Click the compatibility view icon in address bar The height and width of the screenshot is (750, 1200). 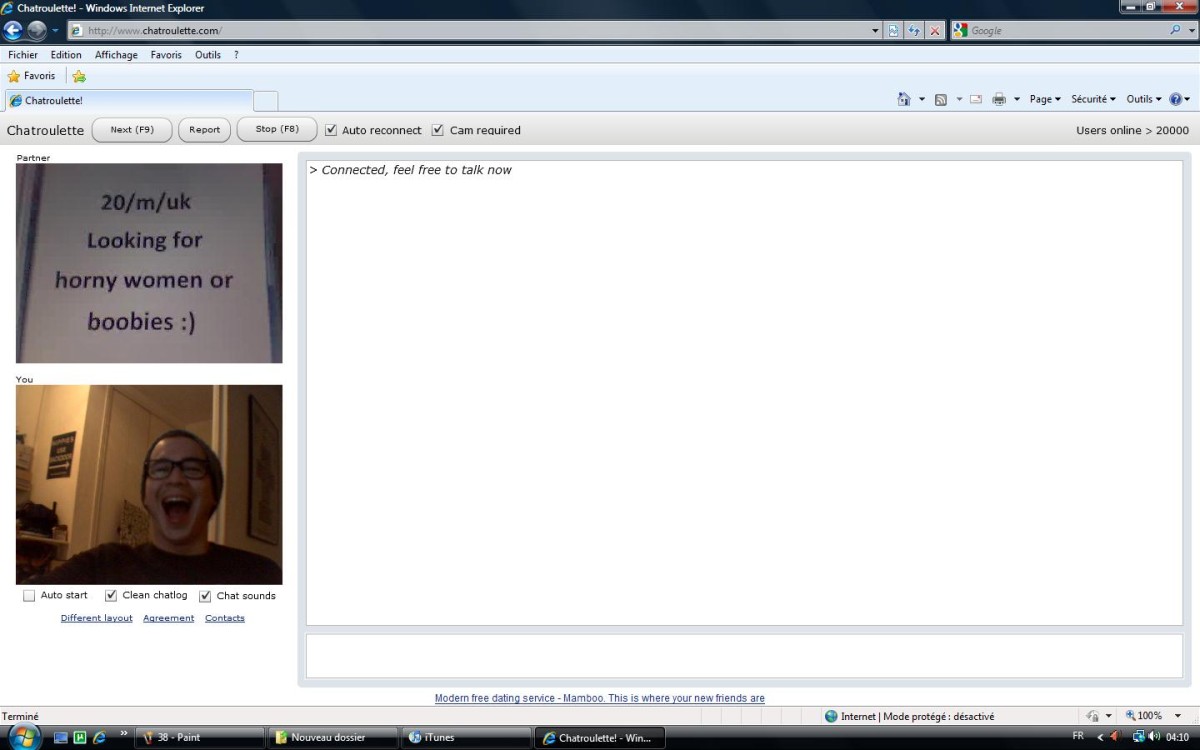pyautogui.click(x=894, y=30)
